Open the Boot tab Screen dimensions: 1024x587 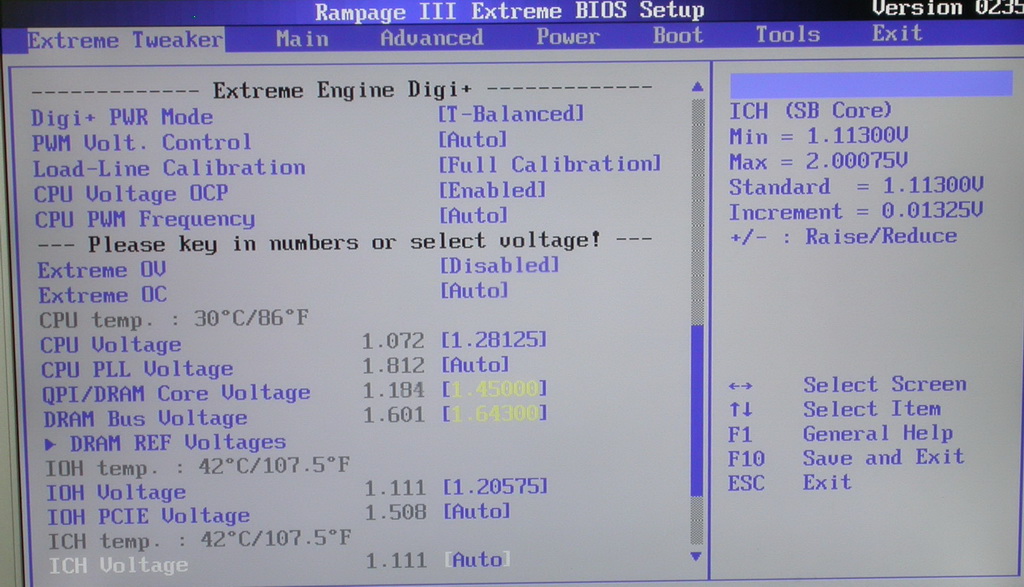point(678,35)
